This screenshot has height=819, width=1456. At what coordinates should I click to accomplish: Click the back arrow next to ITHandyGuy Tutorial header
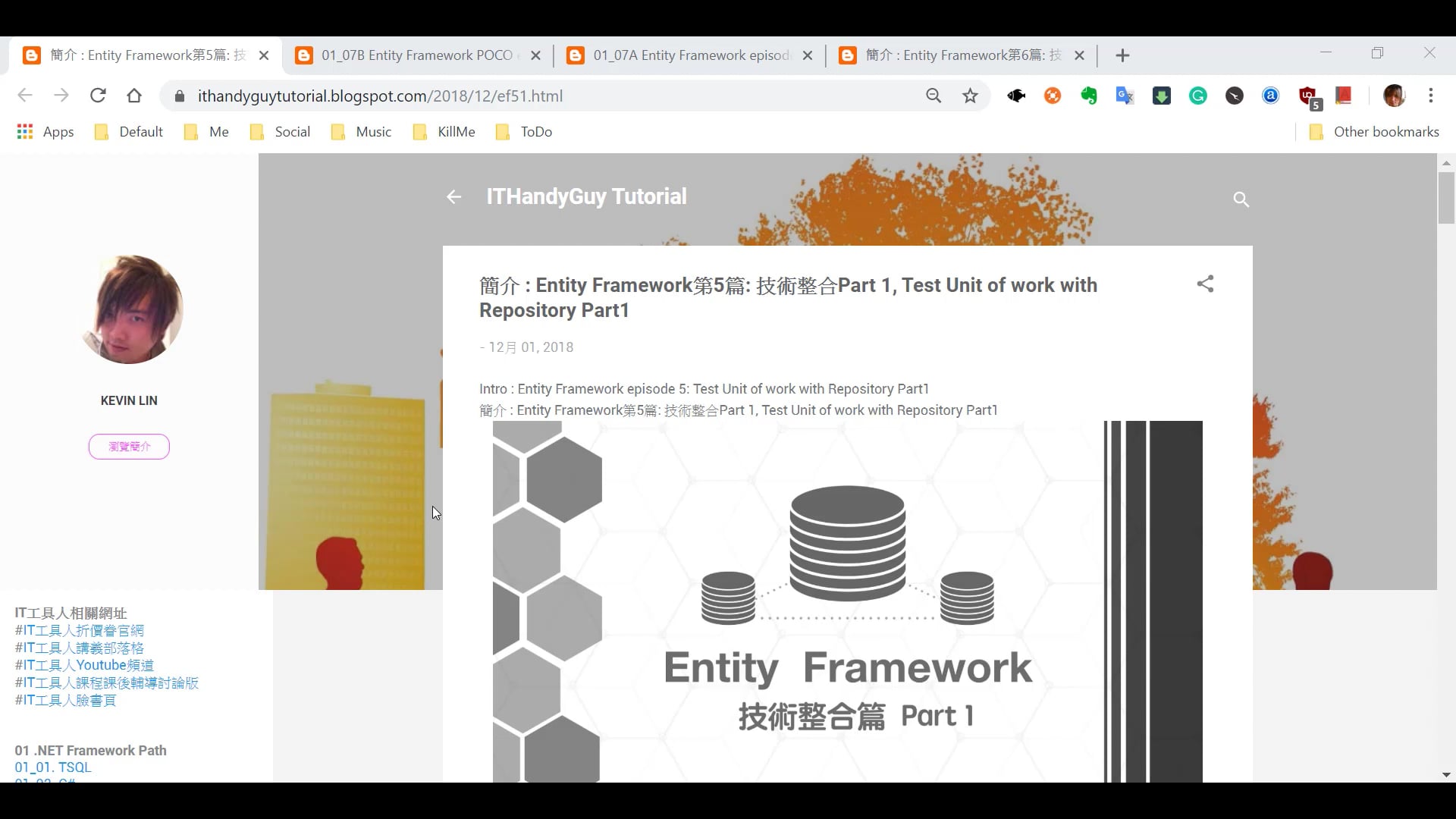click(453, 197)
